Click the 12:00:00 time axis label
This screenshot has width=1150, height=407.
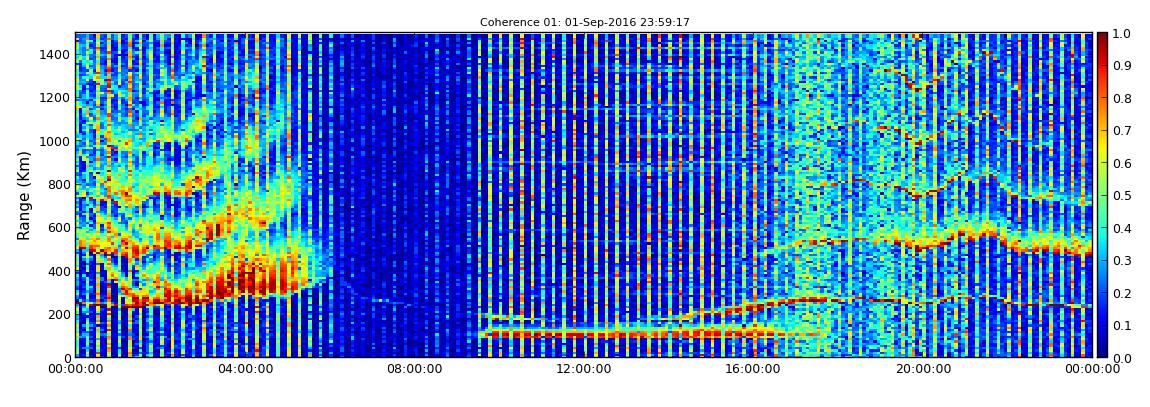[583, 369]
